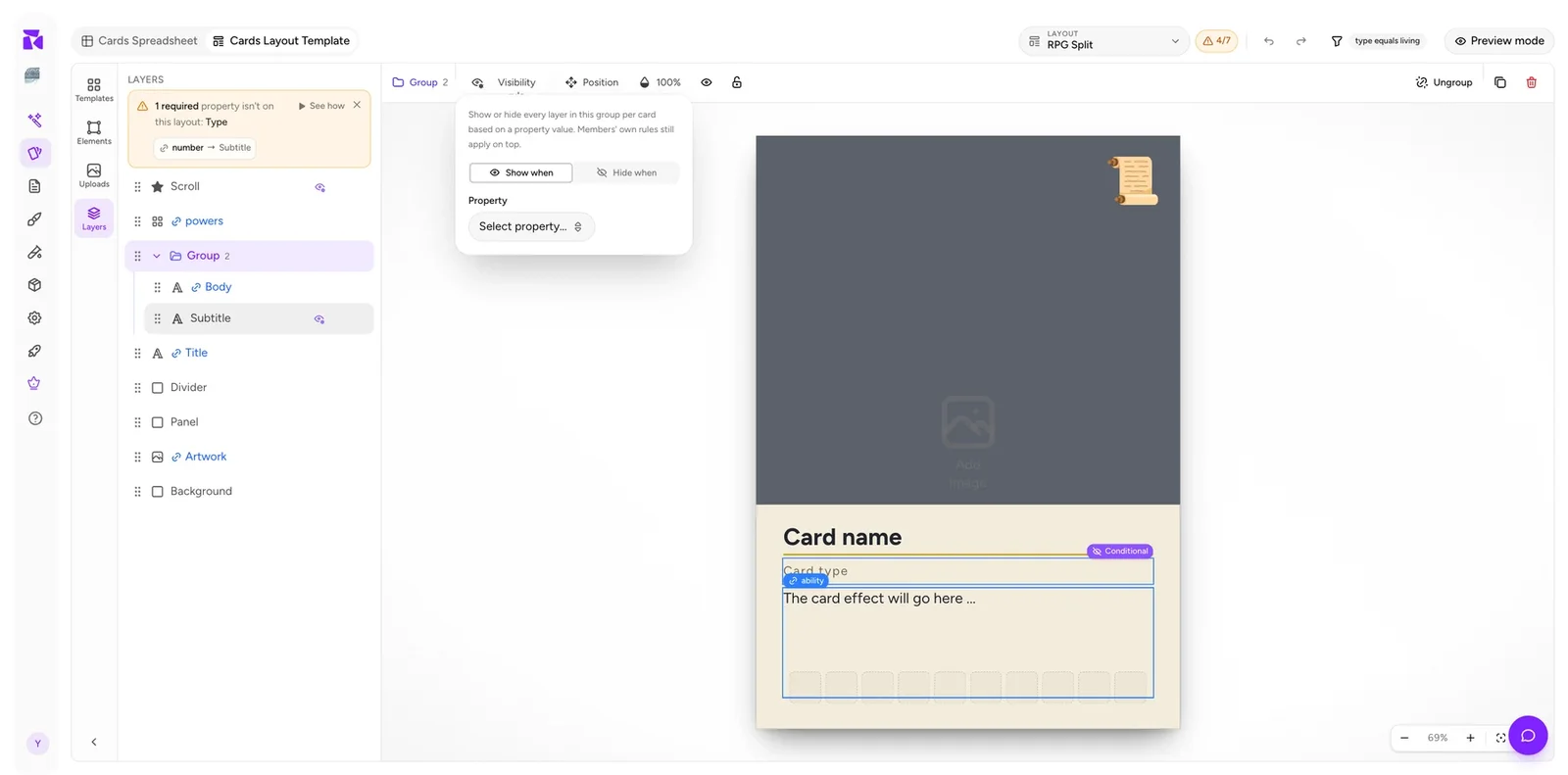The image size is (1568, 775).
Task: Toggle the group lock icon
Action: (736, 83)
